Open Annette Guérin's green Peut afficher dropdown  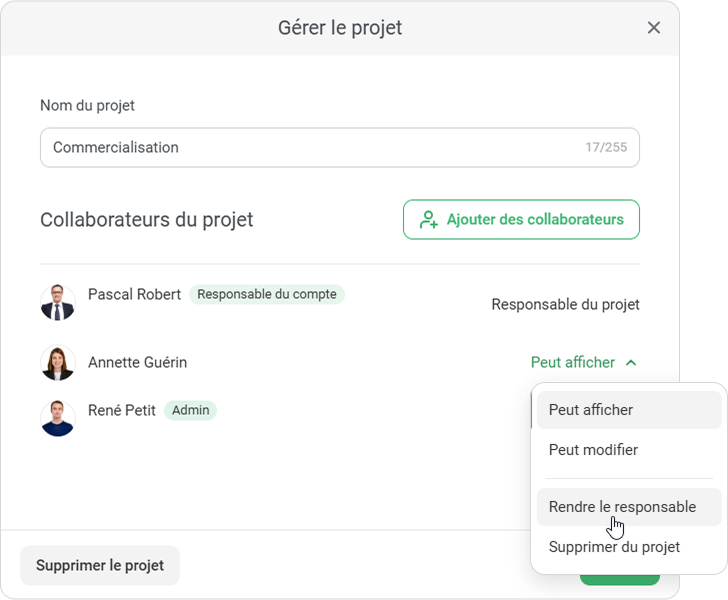click(x=573, y=362)
